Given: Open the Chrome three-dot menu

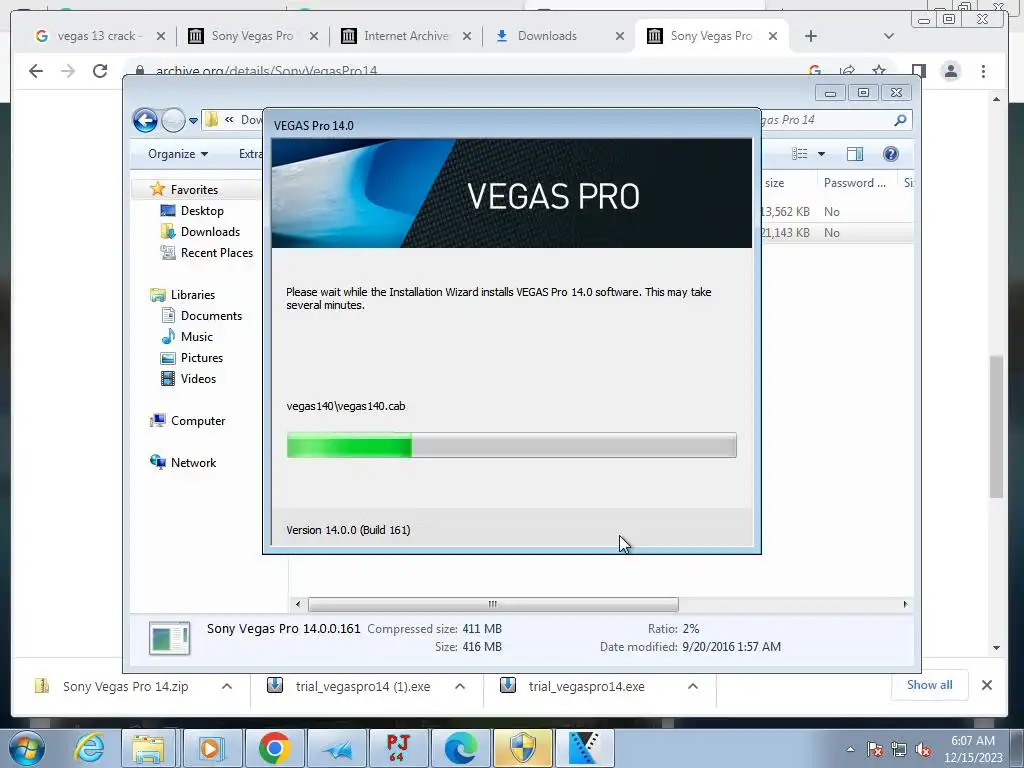Looking at the screenshot, I should tap(983, 71).
